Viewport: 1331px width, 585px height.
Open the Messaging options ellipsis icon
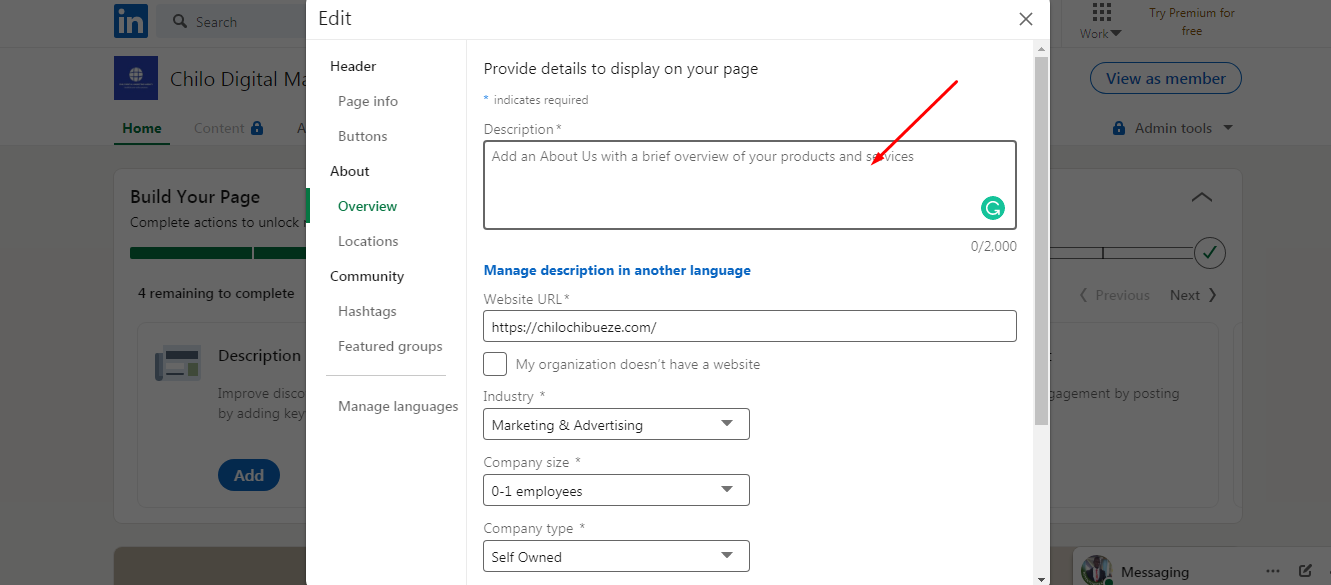(x=1272, y=571)
